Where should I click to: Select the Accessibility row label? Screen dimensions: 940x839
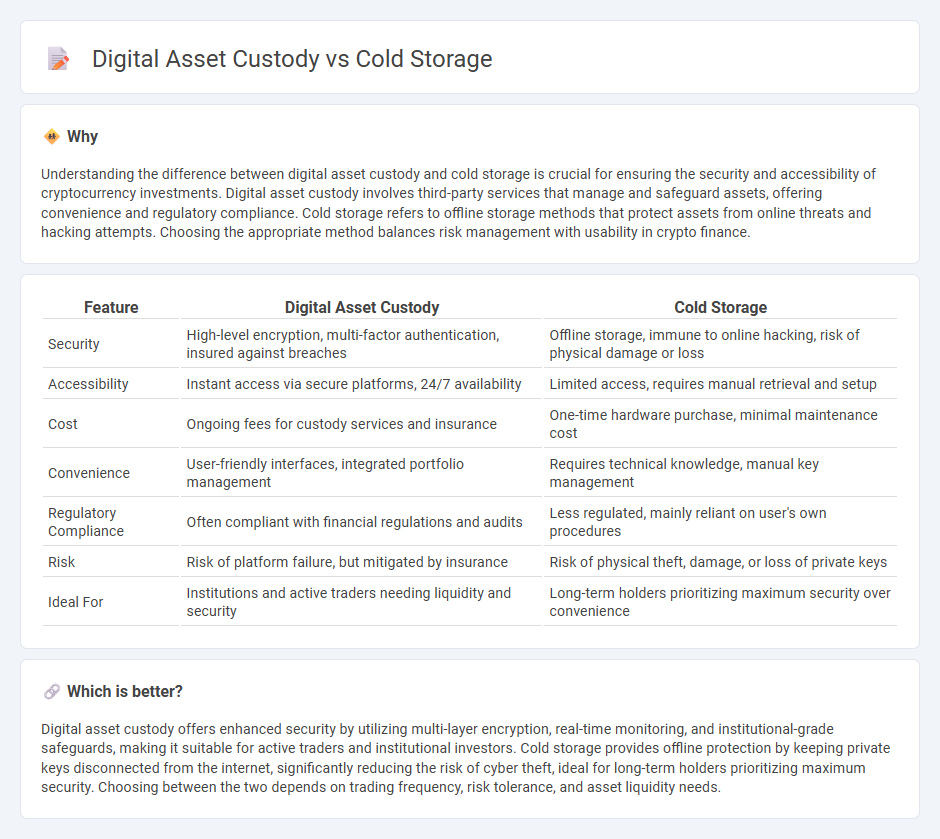click(88, 384)
